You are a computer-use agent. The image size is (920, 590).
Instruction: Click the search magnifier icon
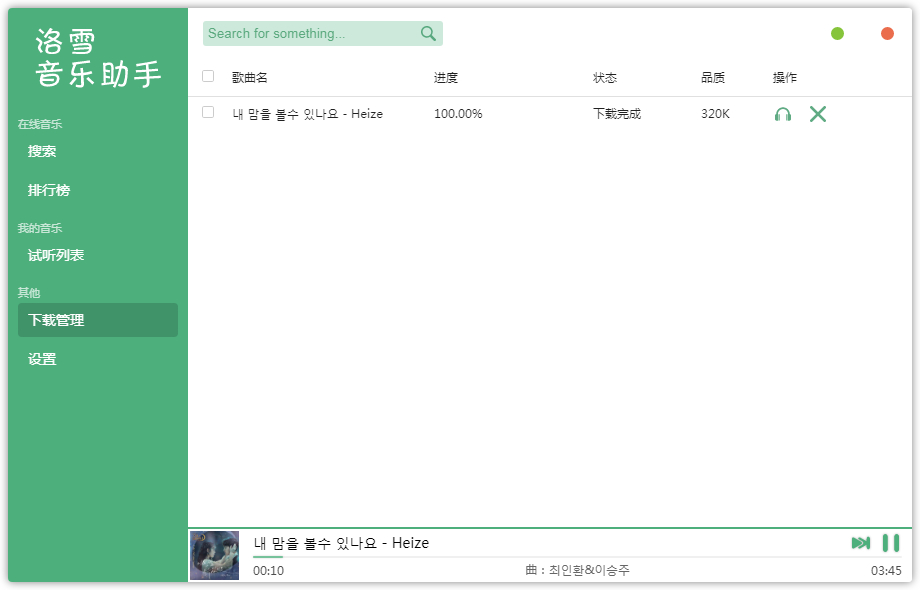pyautogui.click(x=428, y=34)
